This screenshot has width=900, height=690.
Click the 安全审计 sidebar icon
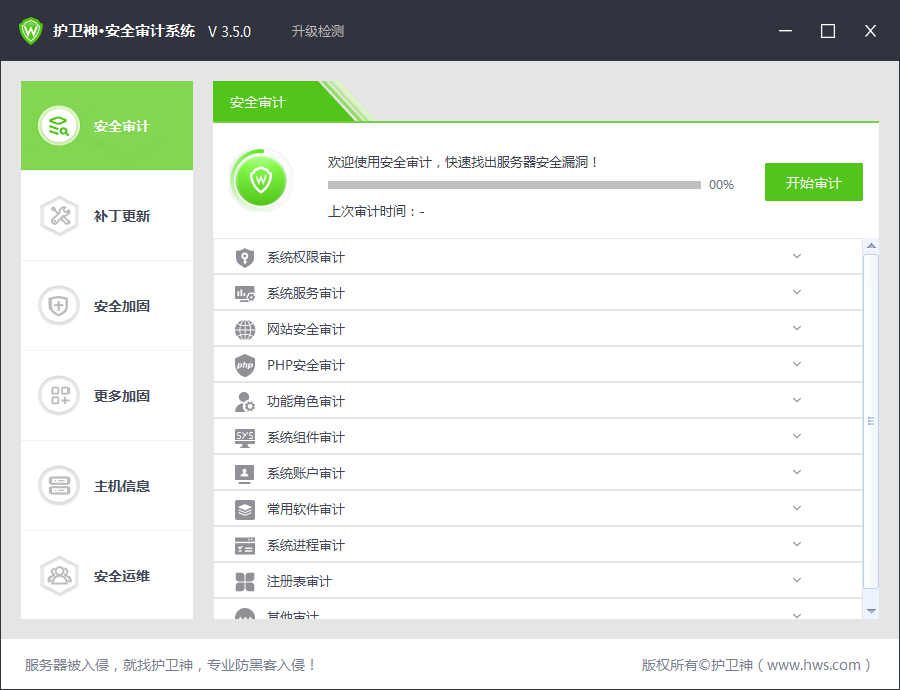(59, 126)
